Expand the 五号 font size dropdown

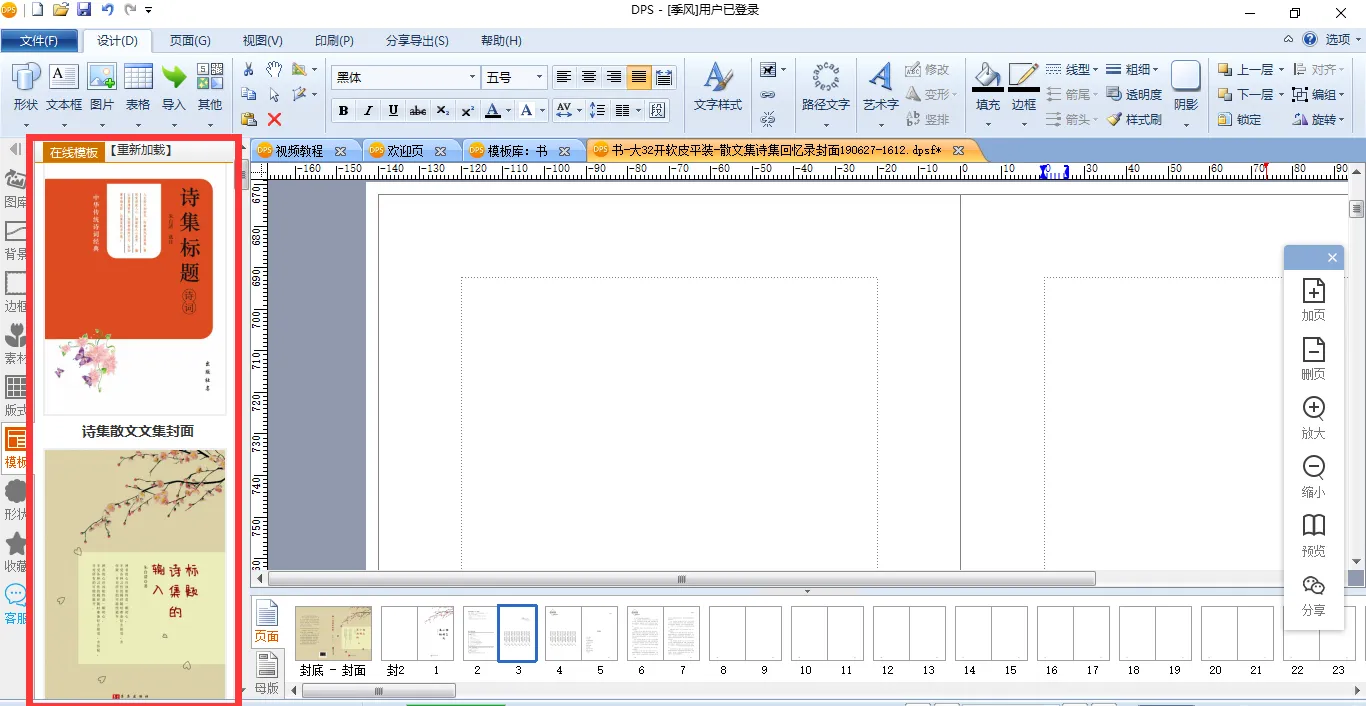coord(540,77)
